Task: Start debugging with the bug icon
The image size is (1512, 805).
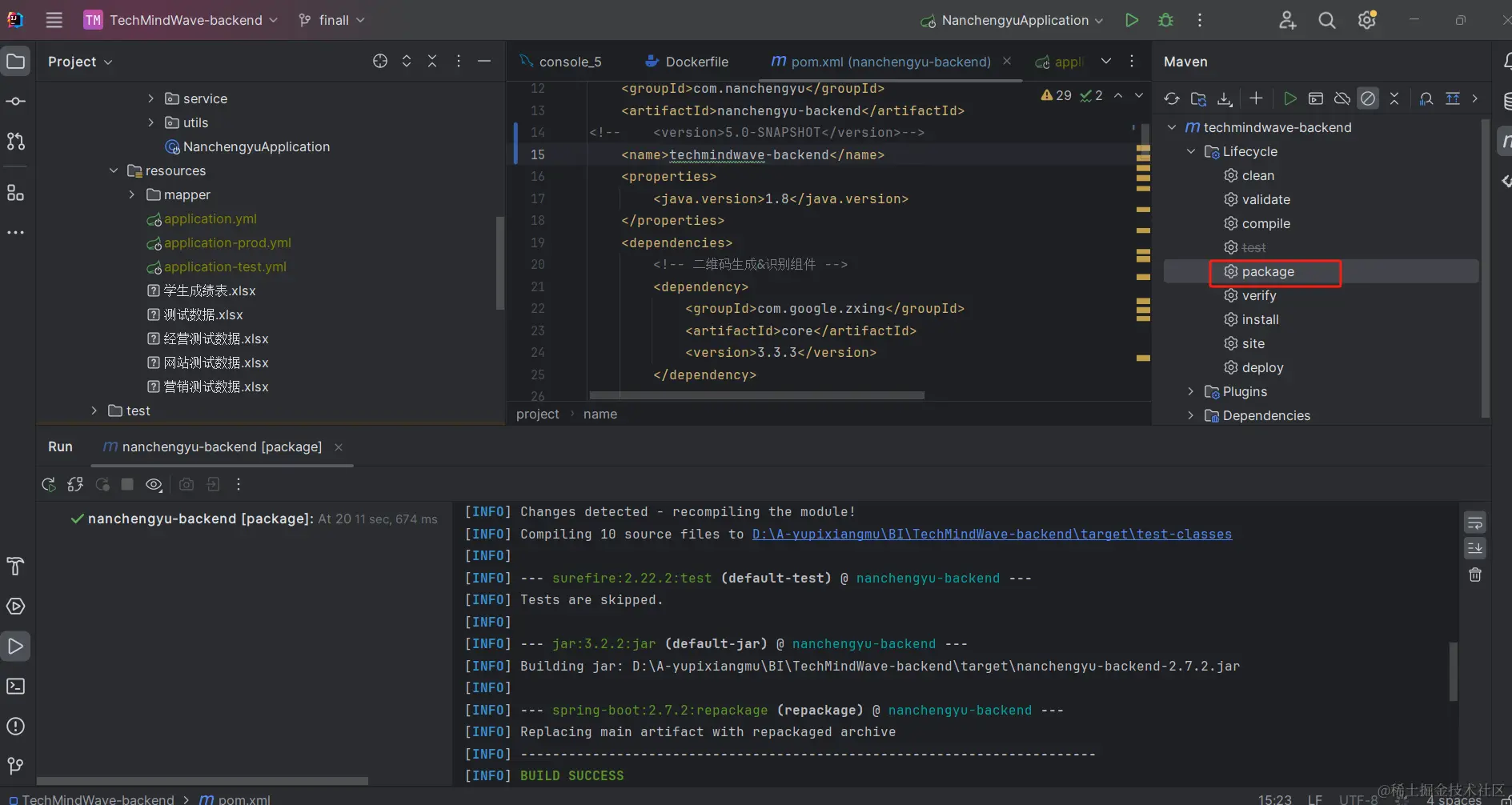Action: [1165, 20]
